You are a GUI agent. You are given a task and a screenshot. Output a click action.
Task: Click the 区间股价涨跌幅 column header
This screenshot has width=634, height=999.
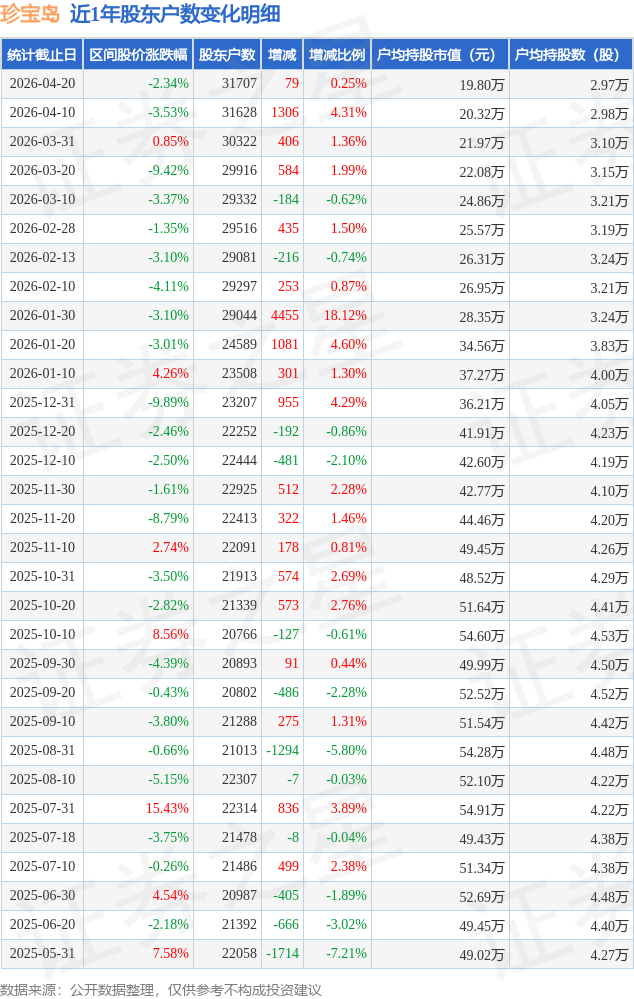[138, 55]
